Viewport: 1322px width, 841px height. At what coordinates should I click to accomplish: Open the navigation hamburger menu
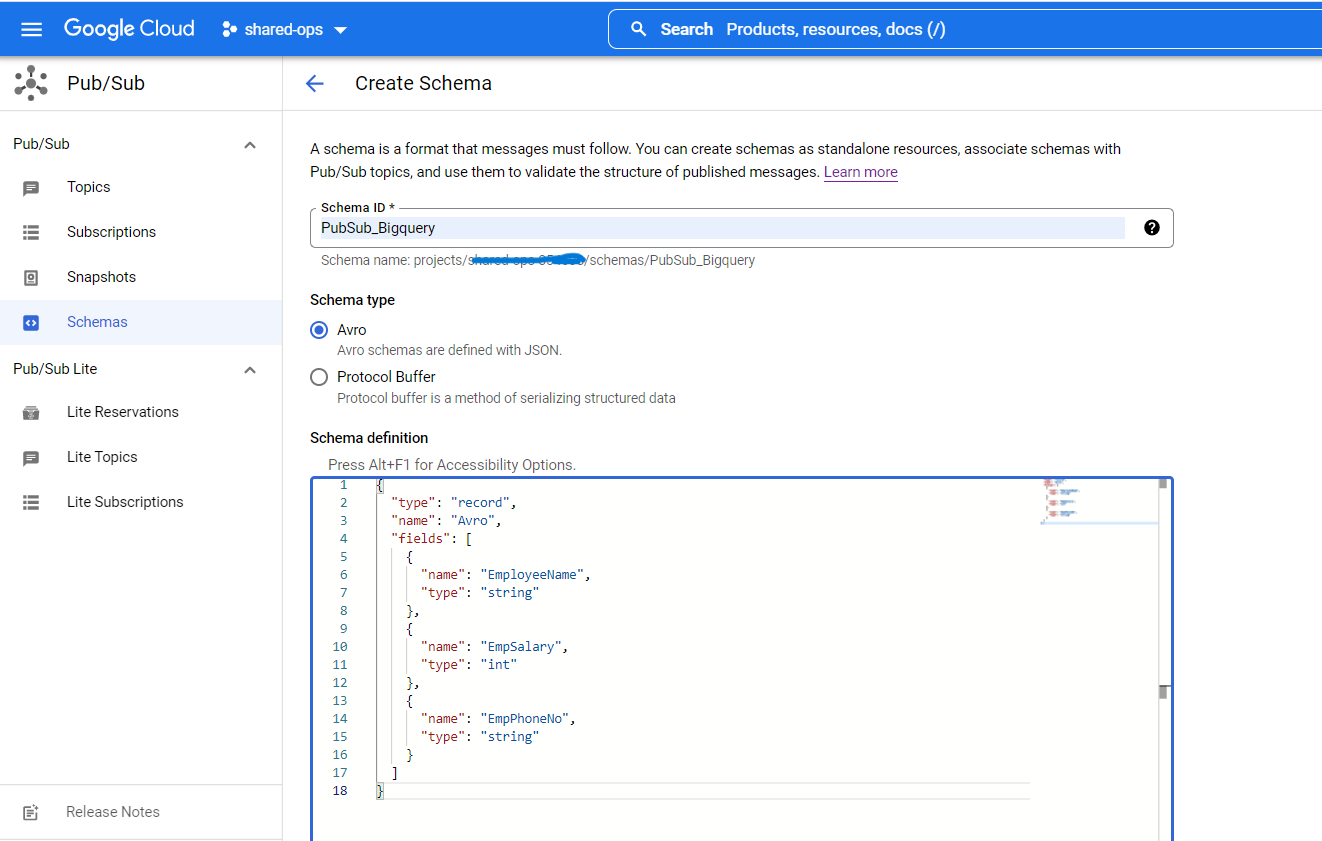coord(31,28)
